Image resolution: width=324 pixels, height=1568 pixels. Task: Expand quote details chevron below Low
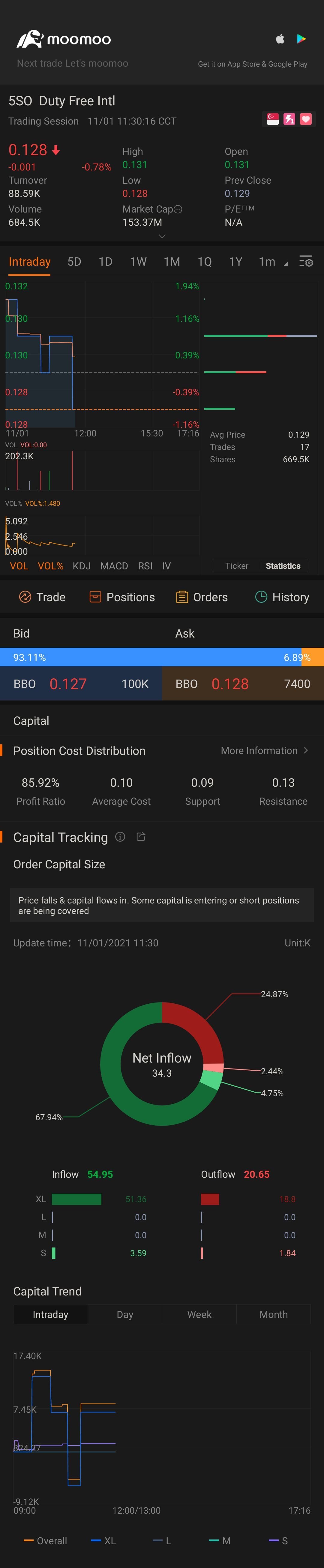tap(162, 236)
